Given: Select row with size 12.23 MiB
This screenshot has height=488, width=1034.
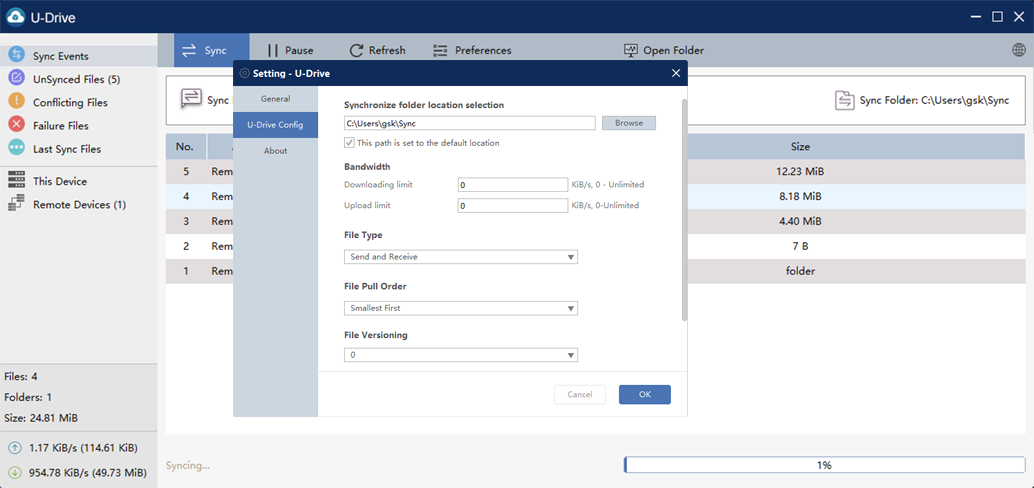Looking at the screenshot, I should point(595,171).
